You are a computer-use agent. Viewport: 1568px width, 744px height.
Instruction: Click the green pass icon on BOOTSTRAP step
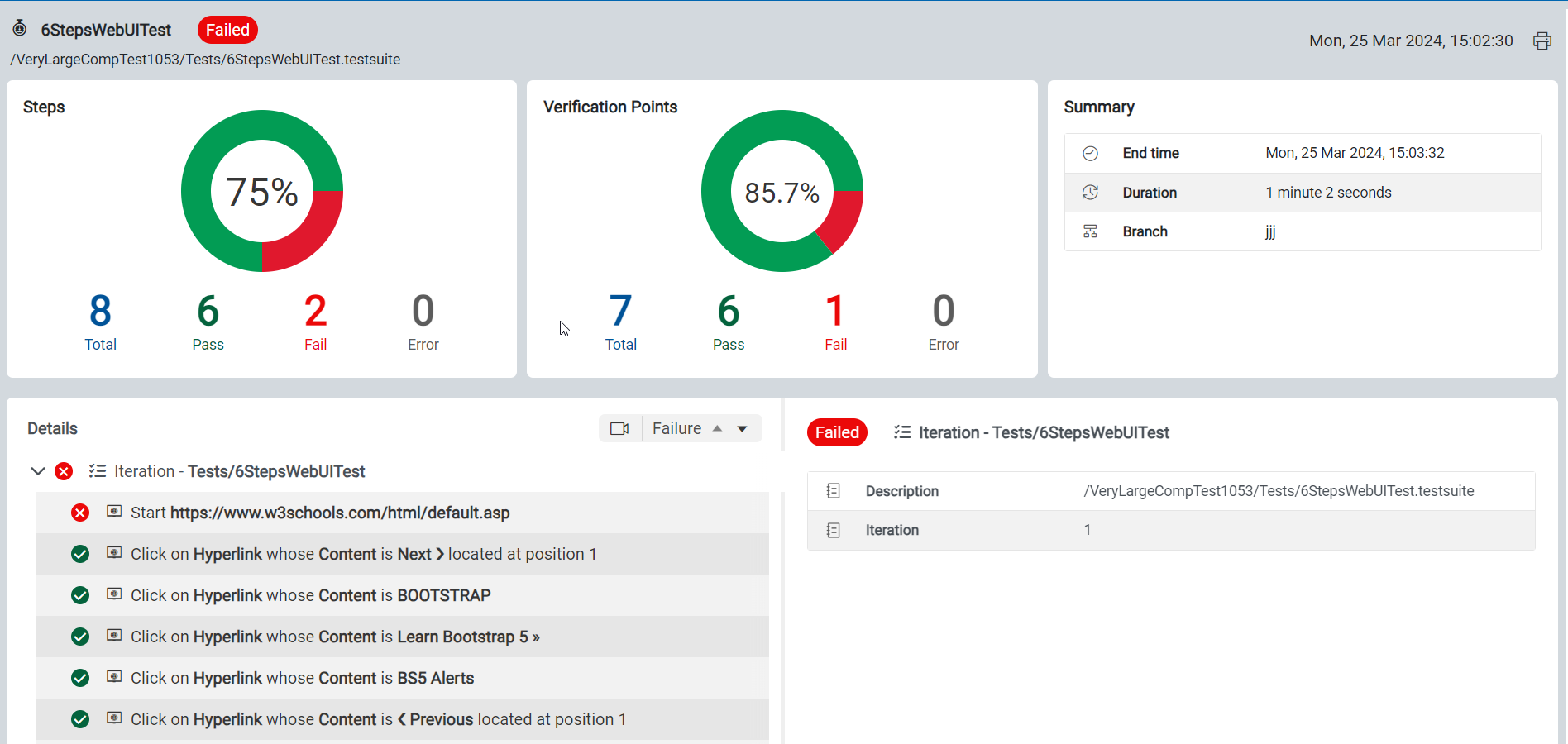click(x=80, y=595)
